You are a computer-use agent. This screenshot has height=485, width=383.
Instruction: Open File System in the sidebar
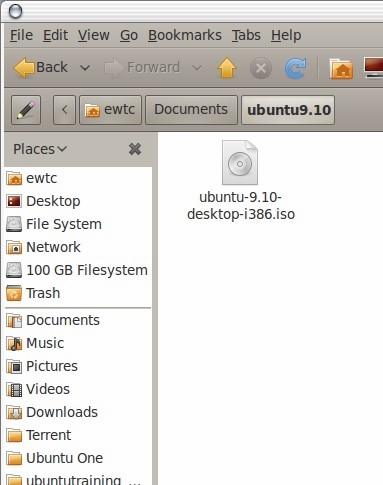(x=78, y=224)
